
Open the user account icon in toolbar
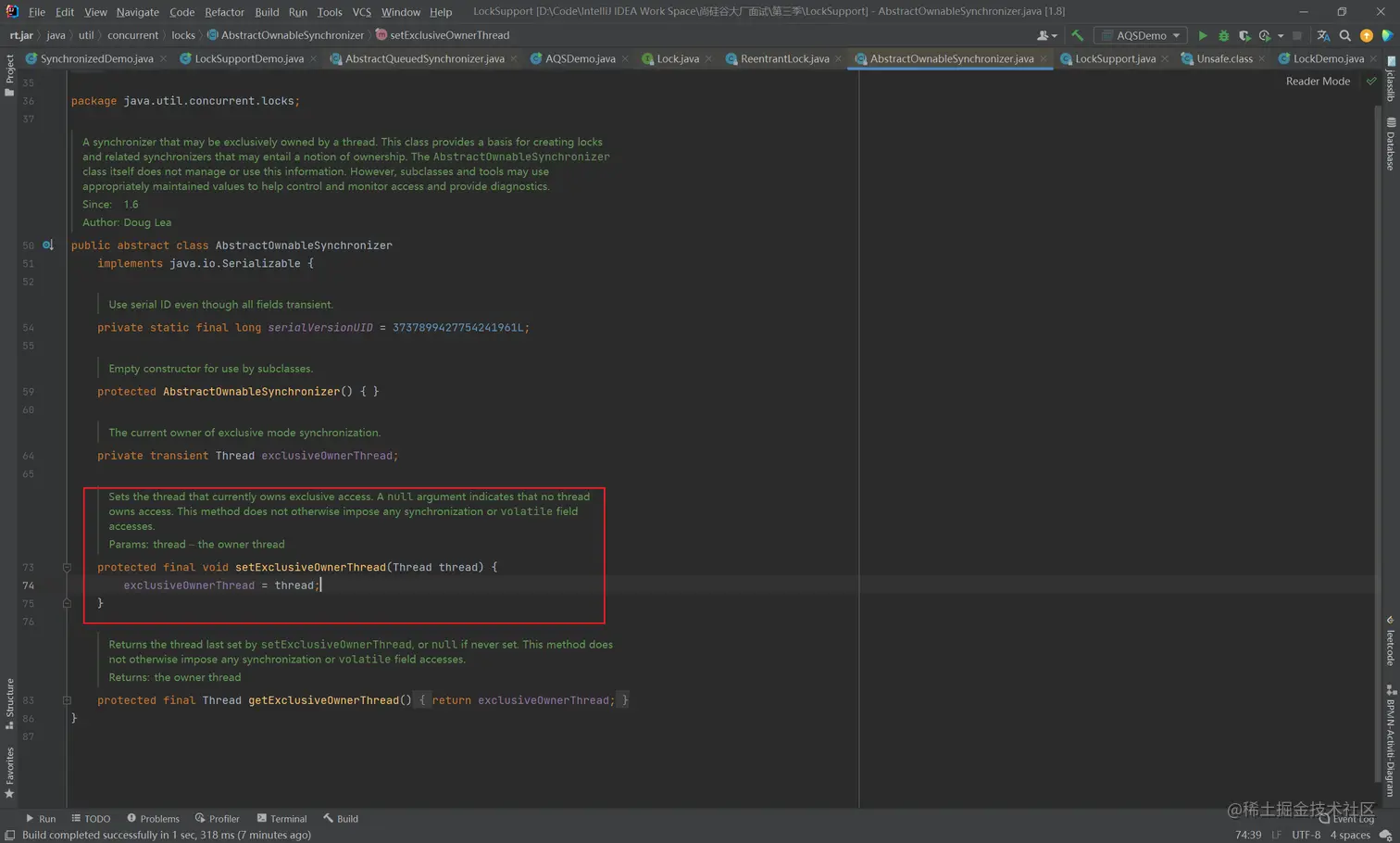(x=1046, y=35)
